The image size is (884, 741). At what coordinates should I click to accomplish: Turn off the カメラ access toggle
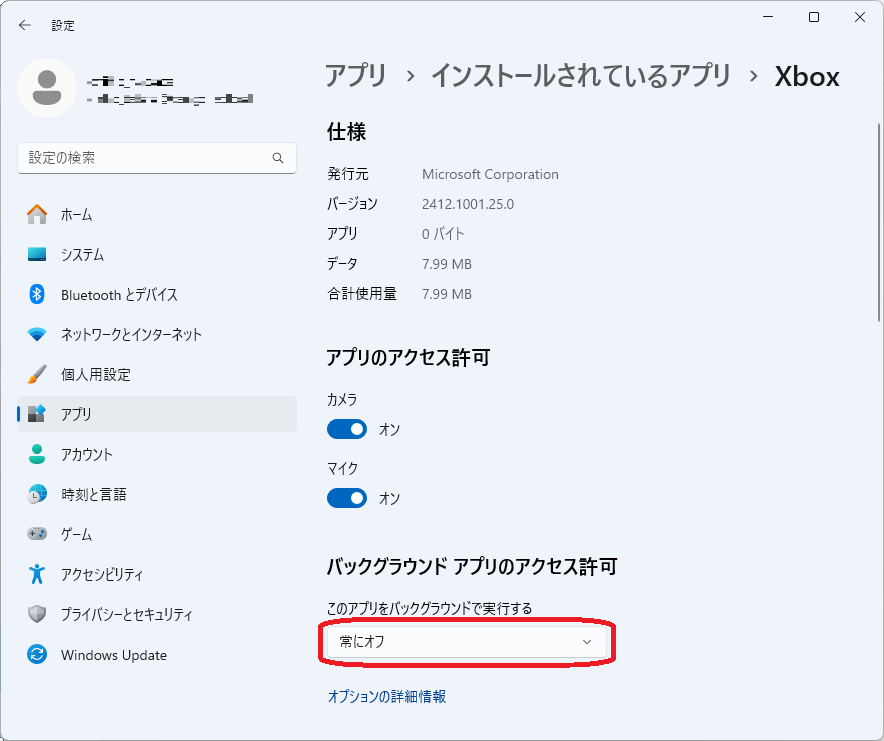tap(347, 429)
